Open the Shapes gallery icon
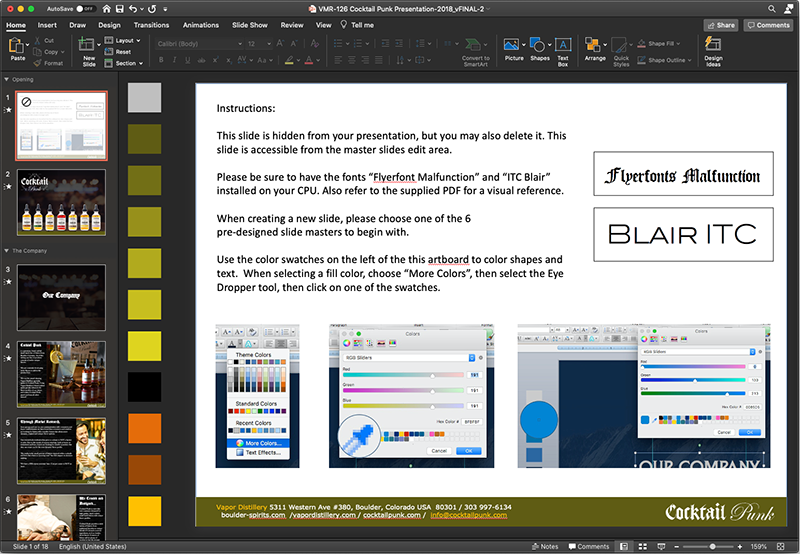The height and width of the screenshot is (554, 800). 537,45
